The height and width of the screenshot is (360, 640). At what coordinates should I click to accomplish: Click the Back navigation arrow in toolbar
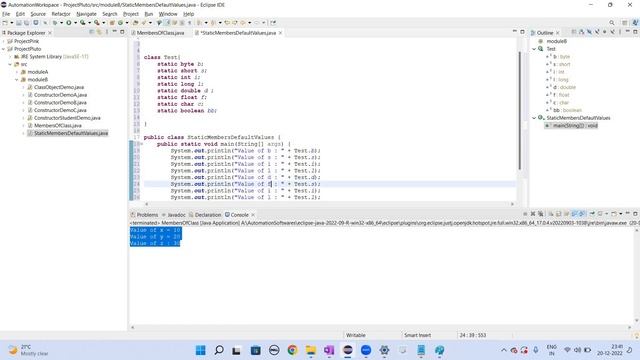click(x=244, y=23)
